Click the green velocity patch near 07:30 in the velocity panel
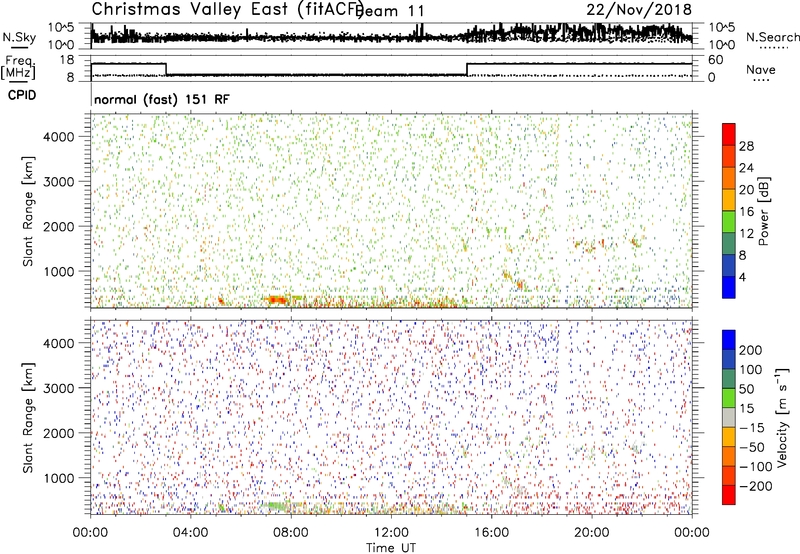Image resolution: width=800 pixels, height=554 pixels. [276, 507]
